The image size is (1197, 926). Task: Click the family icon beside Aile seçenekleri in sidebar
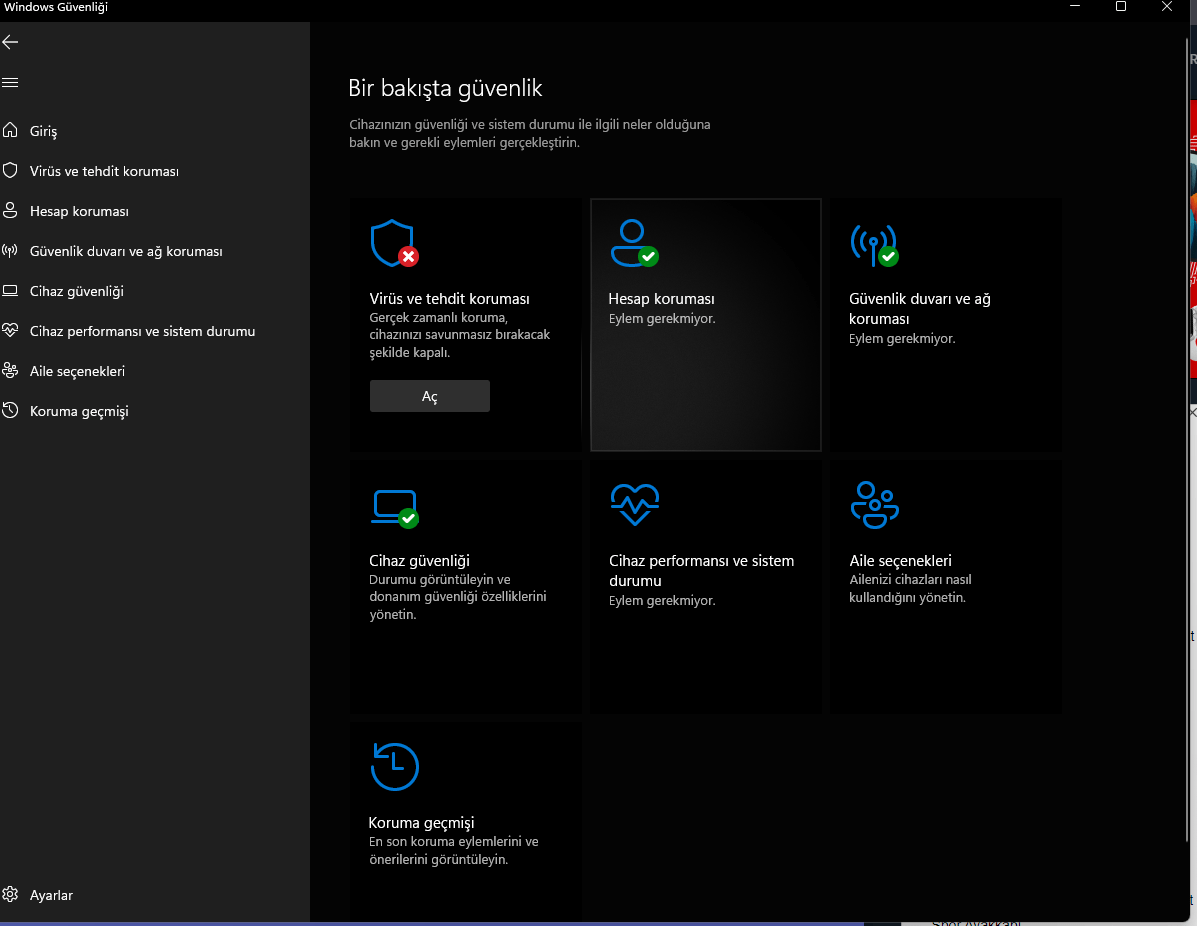(10, 371)
